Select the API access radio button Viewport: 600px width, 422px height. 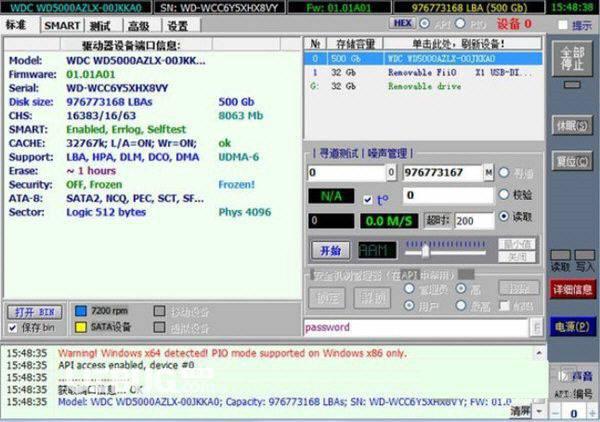pyautogui.click(x=424, y=24)
